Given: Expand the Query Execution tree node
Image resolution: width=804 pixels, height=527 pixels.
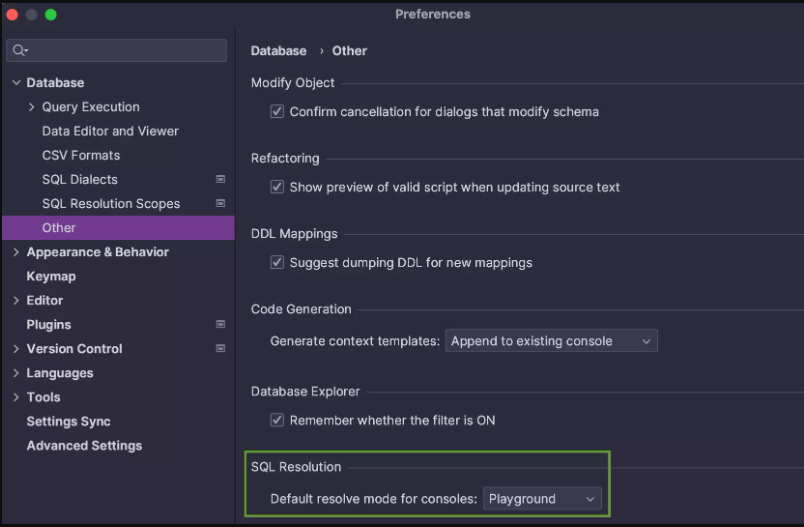Looking at the screenshot, I should (x=32, y=107).
